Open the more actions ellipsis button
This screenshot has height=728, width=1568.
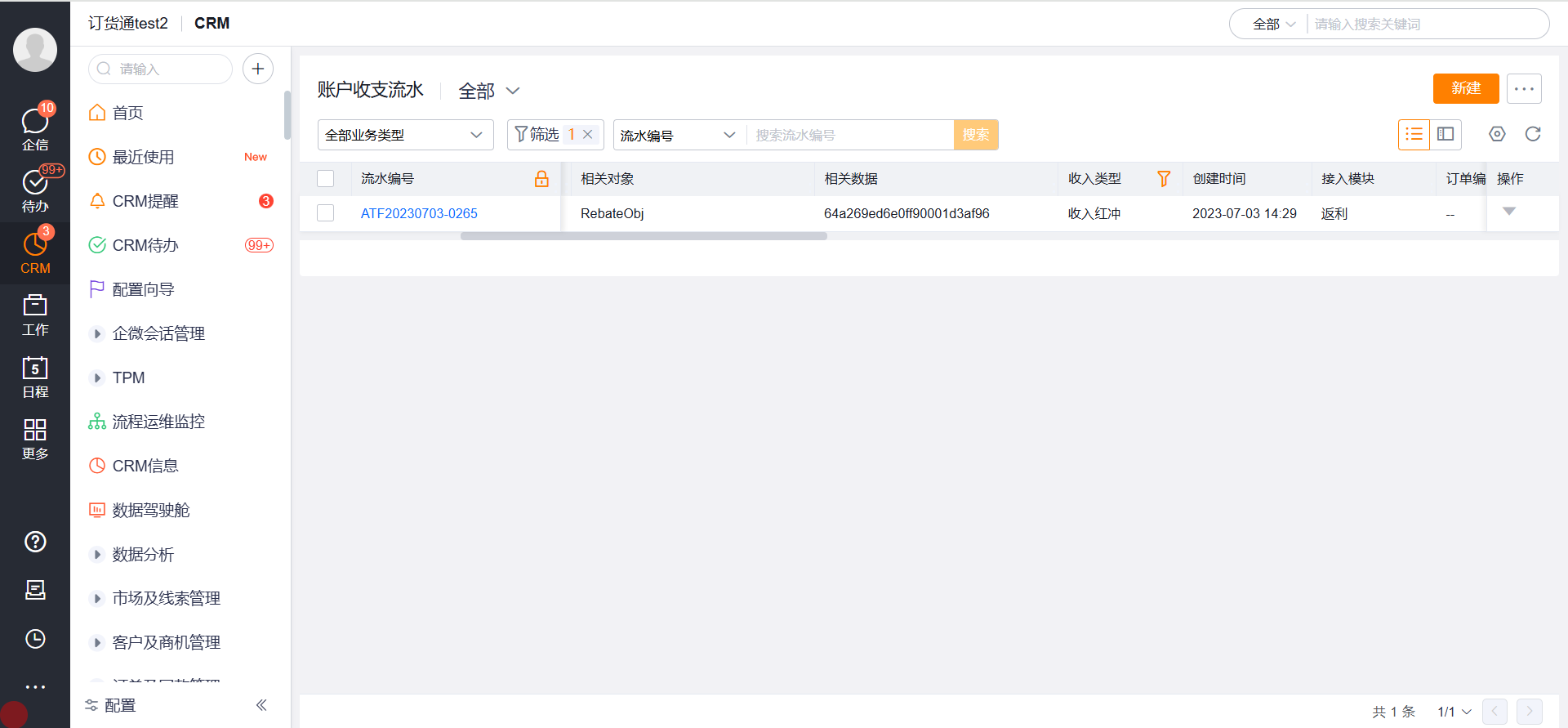1524,88
